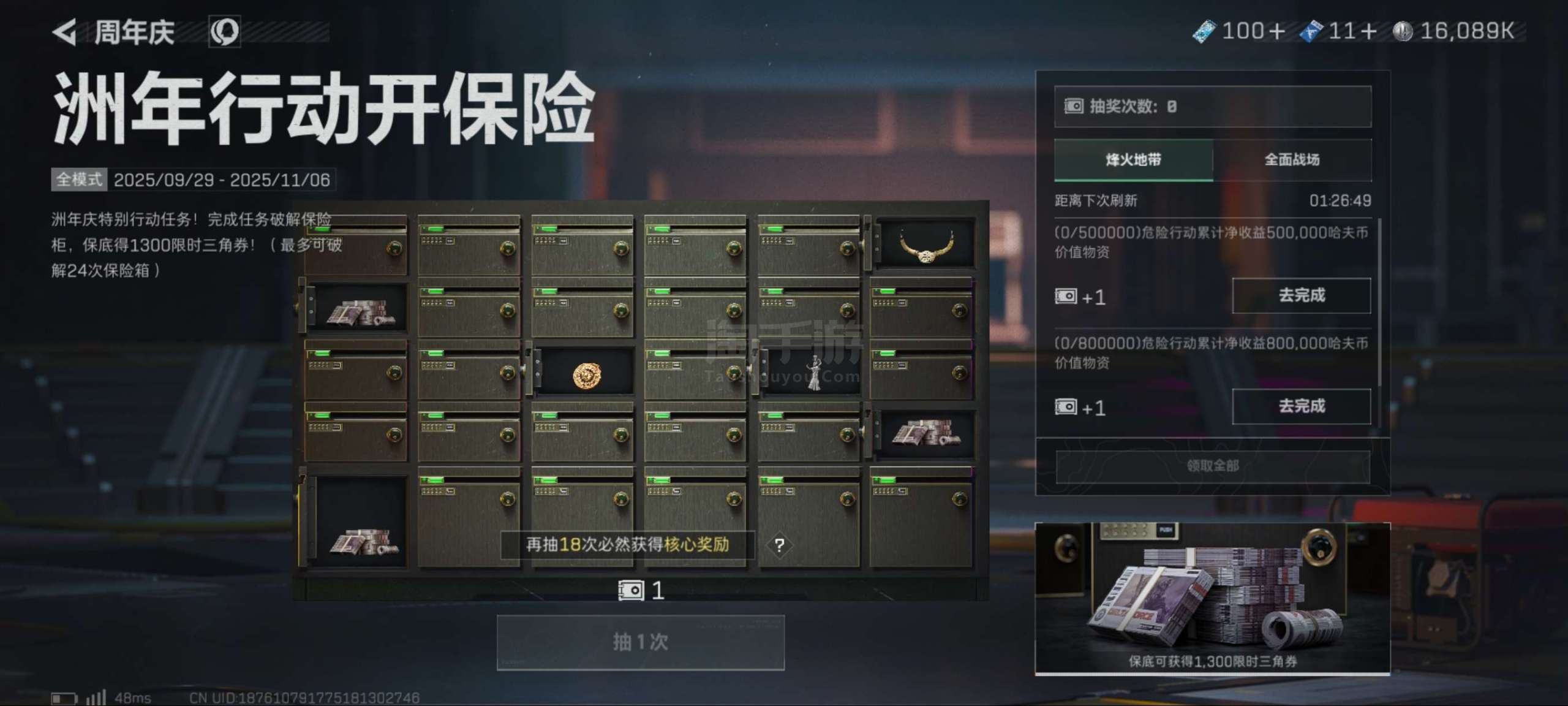Tap the coin currency showing 16,089K

(x=1453, y=31)
